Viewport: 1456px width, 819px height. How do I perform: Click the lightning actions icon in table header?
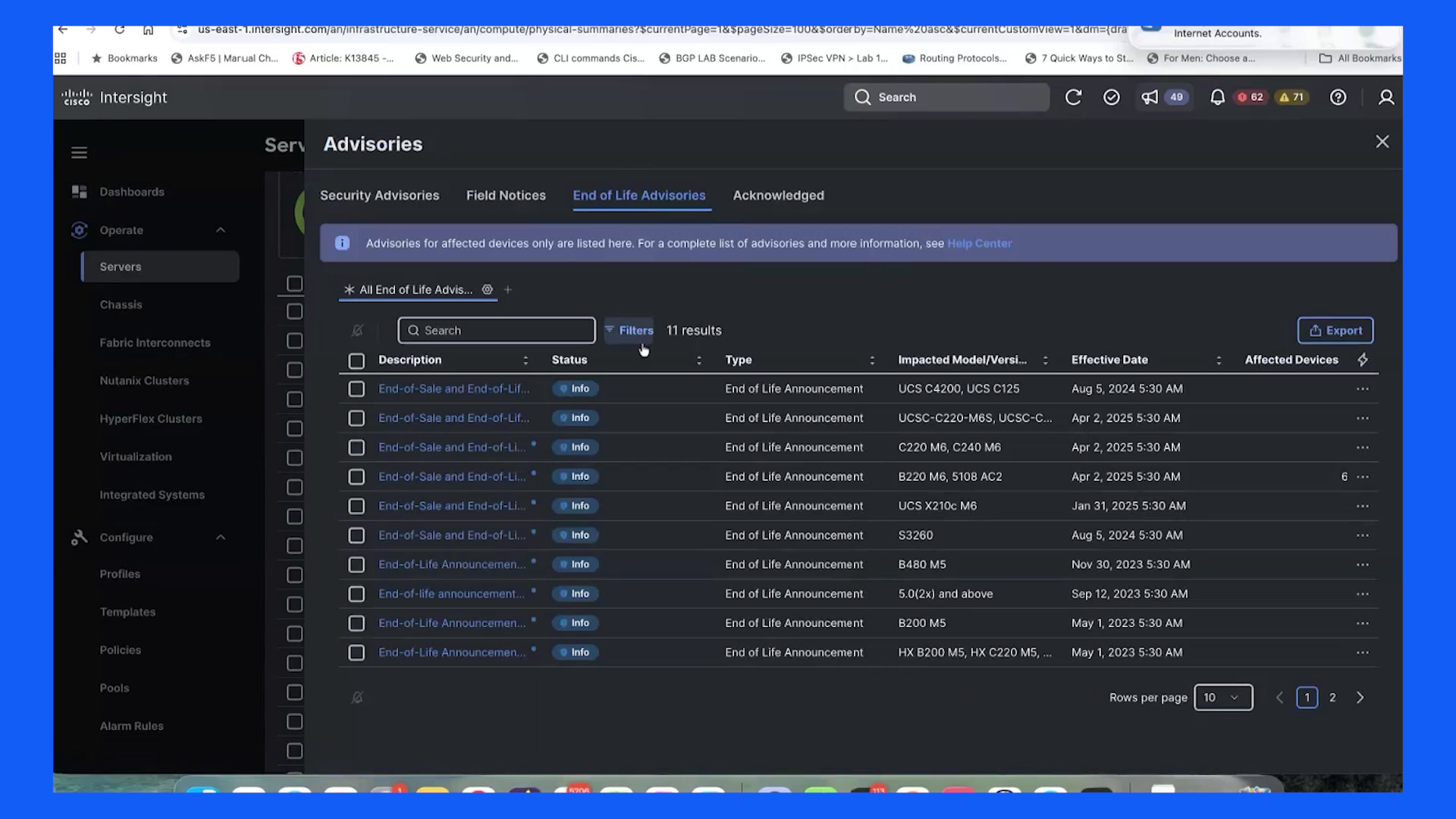coord(1363,359)
